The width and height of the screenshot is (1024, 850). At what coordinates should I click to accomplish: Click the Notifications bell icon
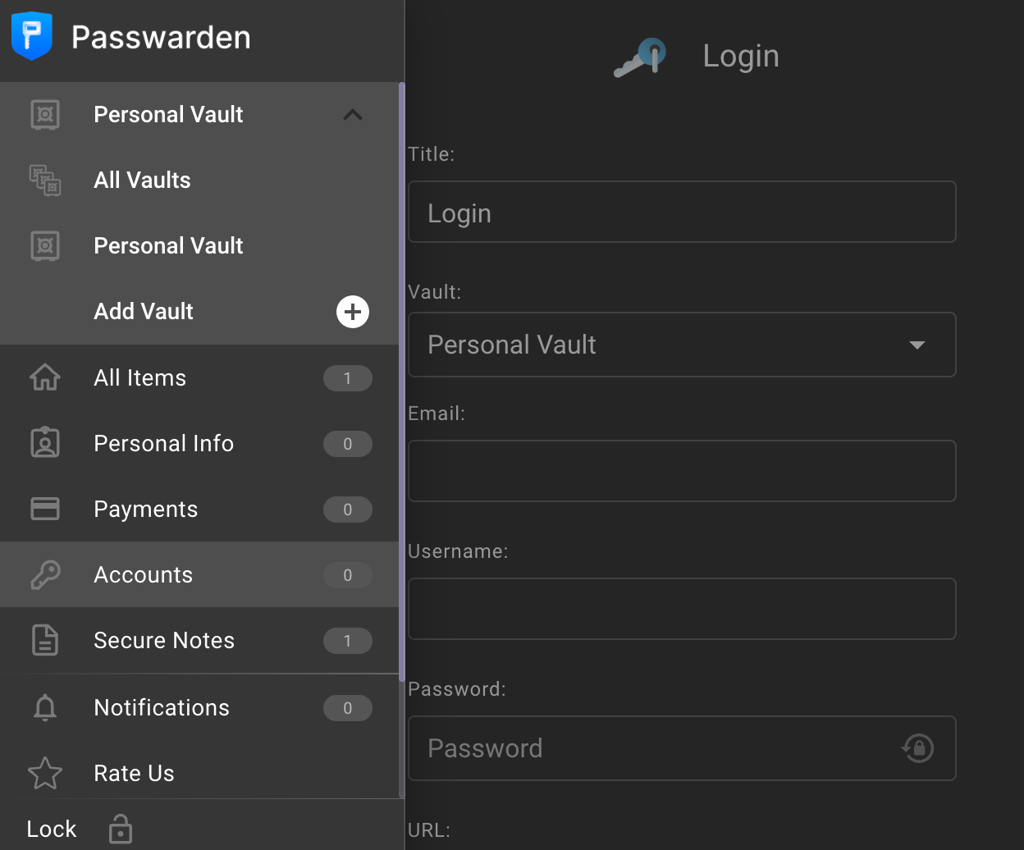click(45, 708)
